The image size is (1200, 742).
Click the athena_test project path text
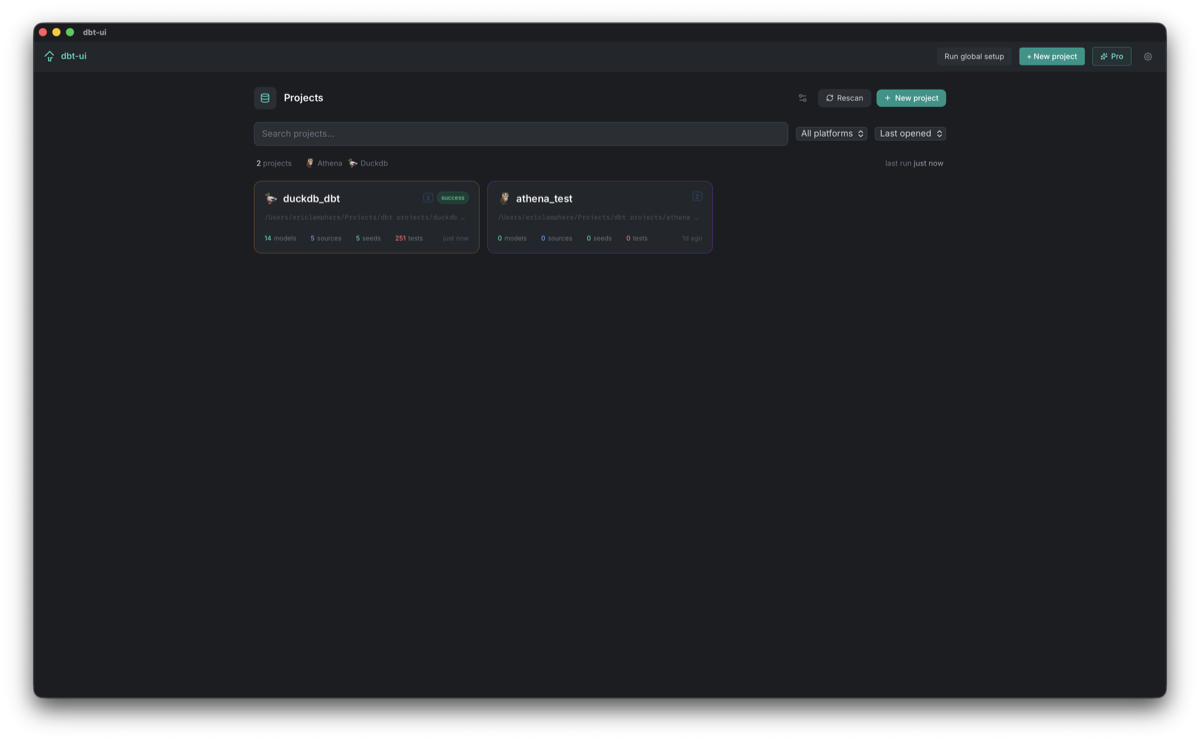pyautogui.click(x=599, y=217)
